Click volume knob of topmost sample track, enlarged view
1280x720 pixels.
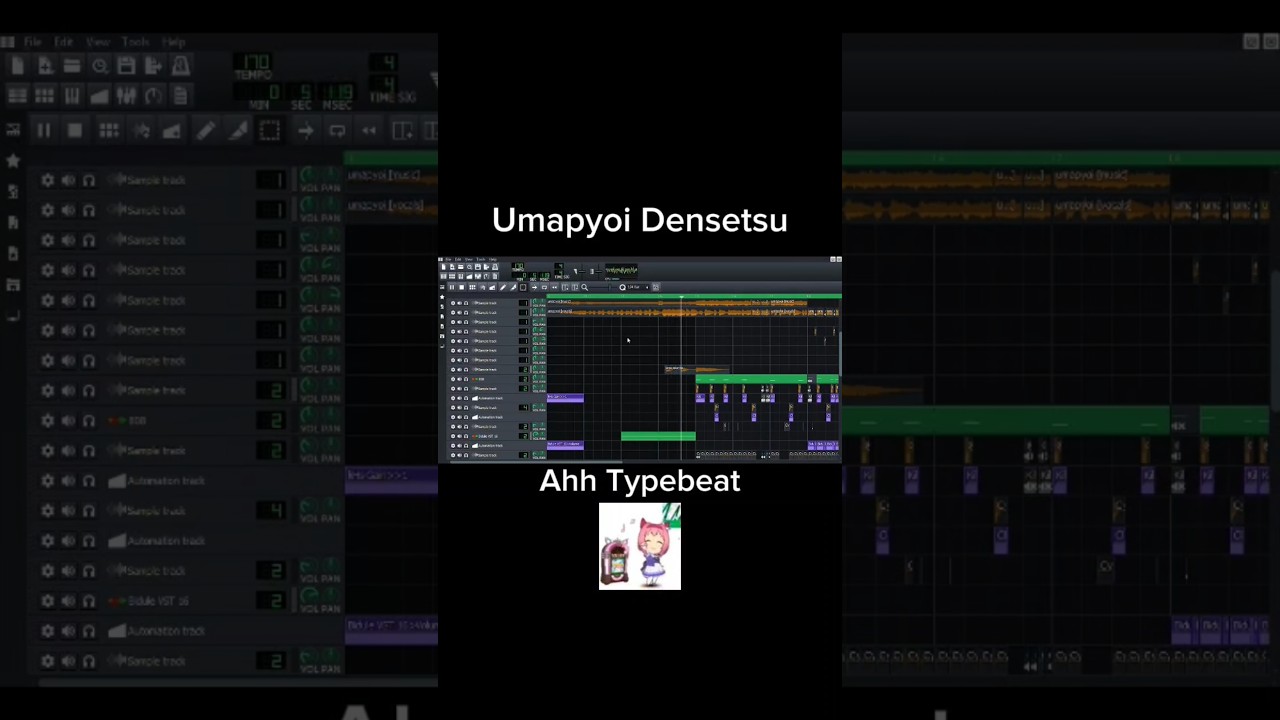point(309,175)
